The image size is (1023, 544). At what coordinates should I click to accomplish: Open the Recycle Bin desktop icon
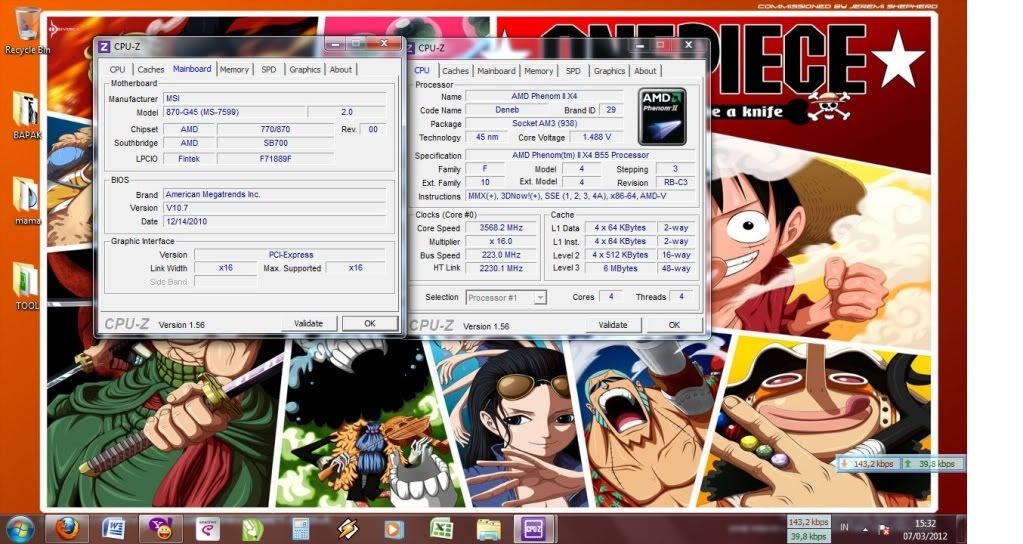click(x=27, y=31)
